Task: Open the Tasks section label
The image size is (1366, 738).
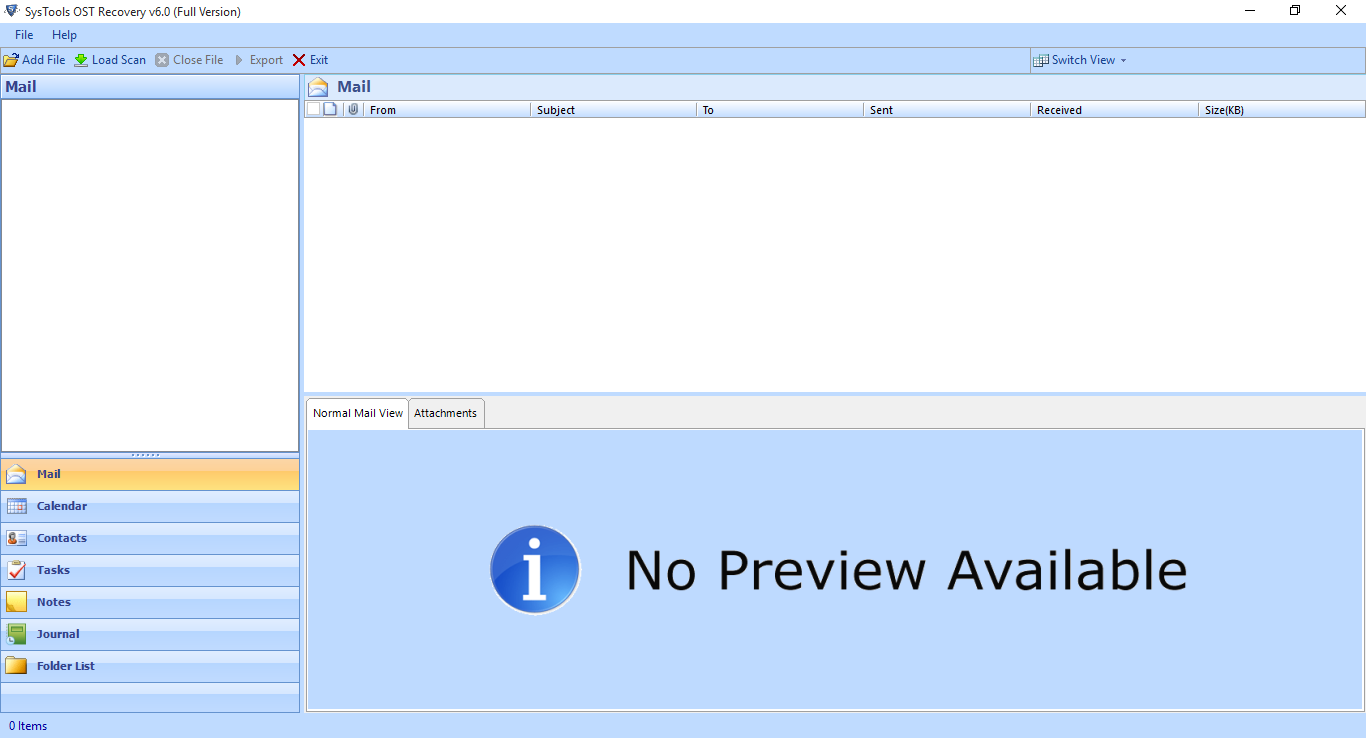Action: point(54,570)
